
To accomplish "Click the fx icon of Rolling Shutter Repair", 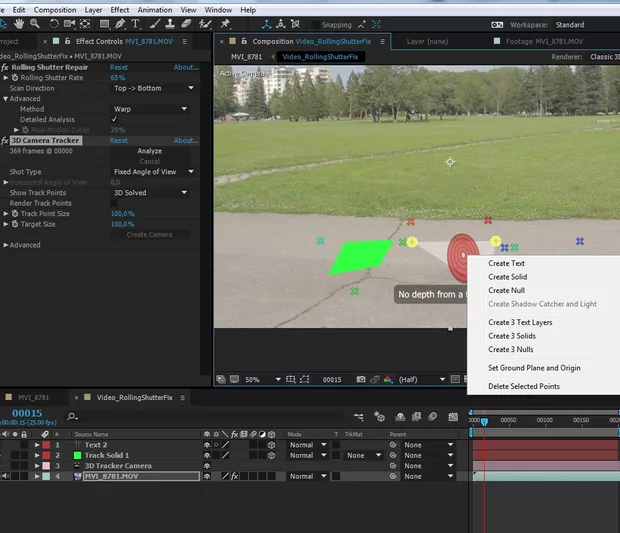I will (5, 67).
